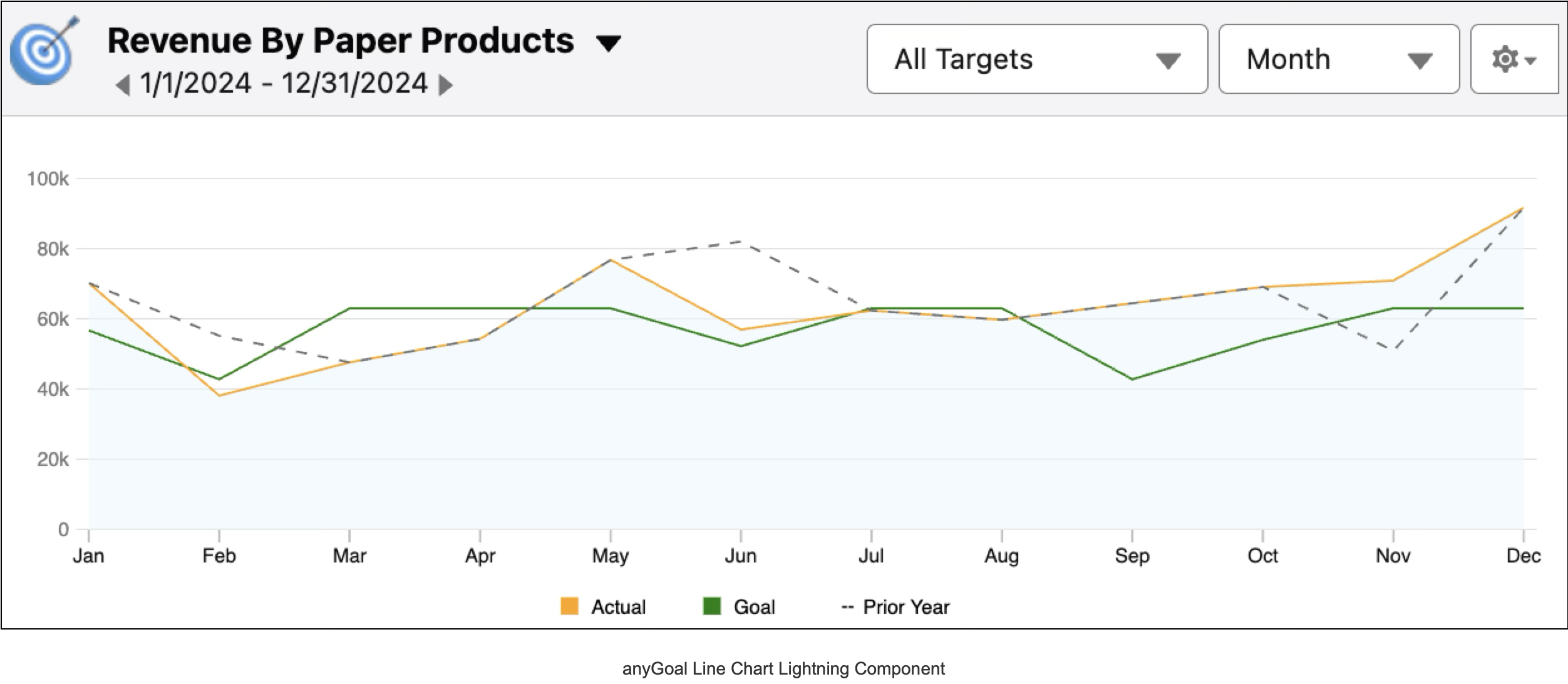This screenshot has width=1568, height=684.
Task: Click the Jun peak of Prior Year line
Action: [741, 241]
